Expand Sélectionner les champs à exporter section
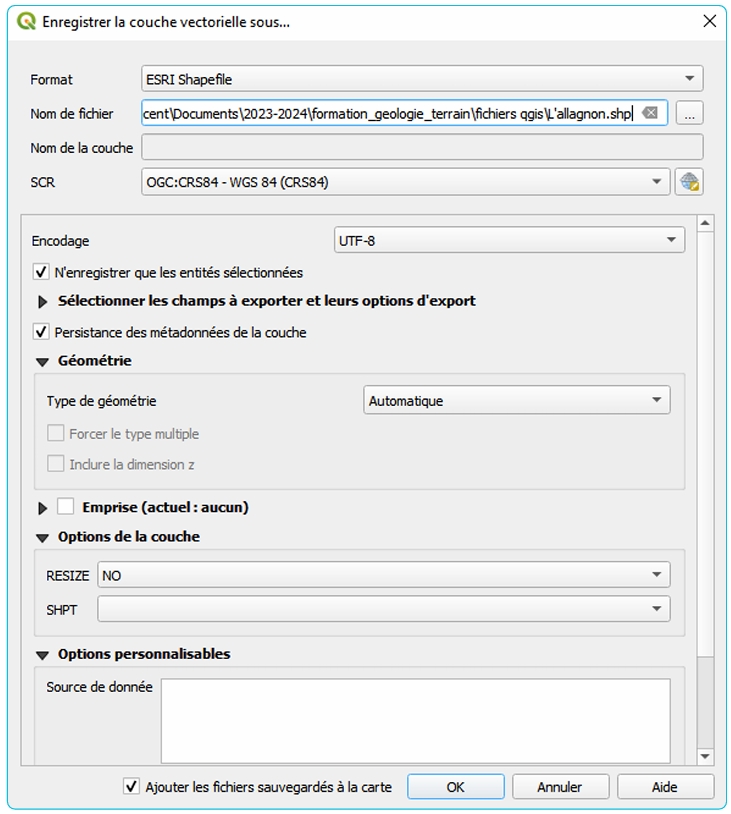731x814 pixels. [42, 301]
